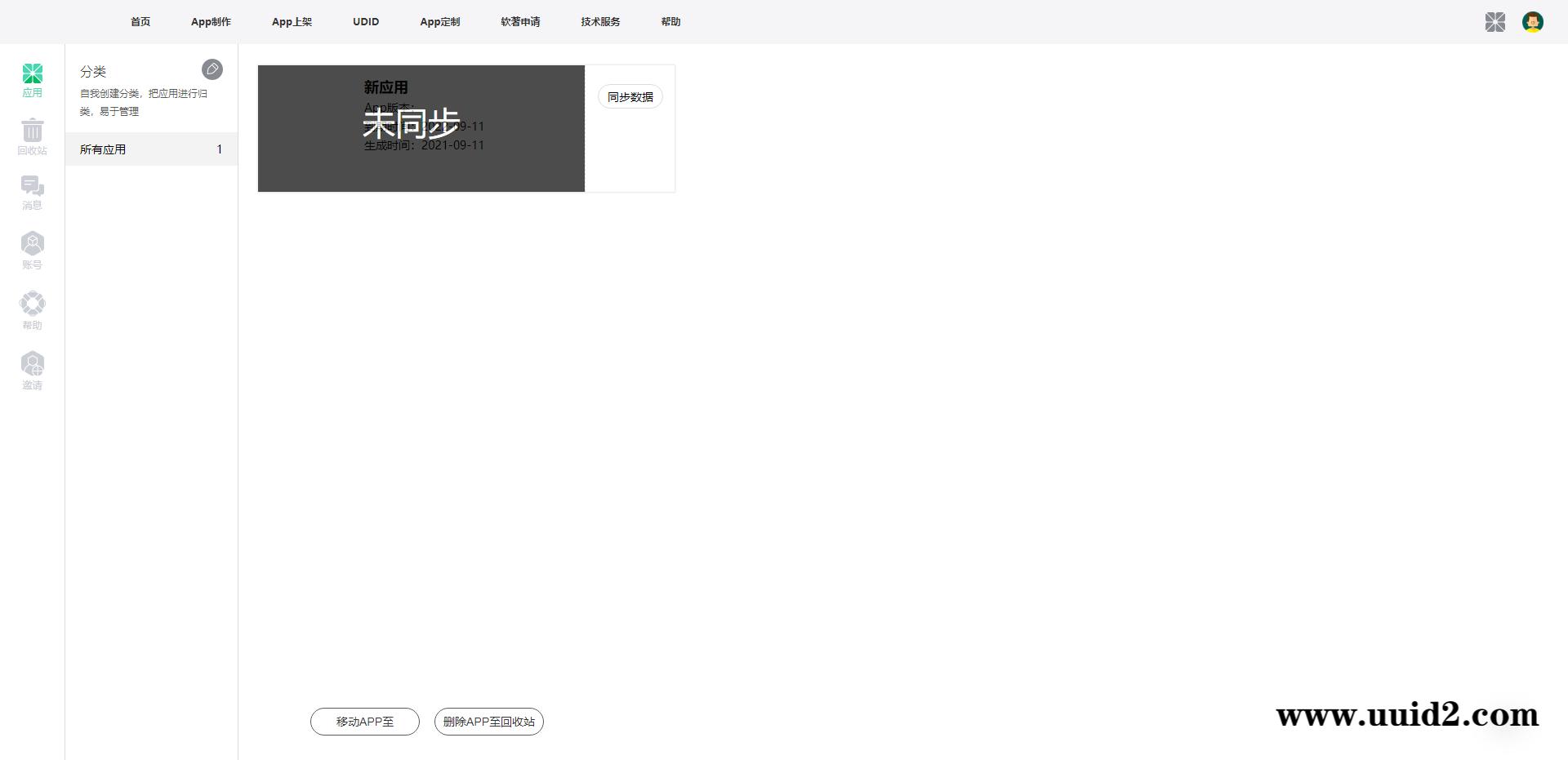Open the UDID page from the top menu

365,22
